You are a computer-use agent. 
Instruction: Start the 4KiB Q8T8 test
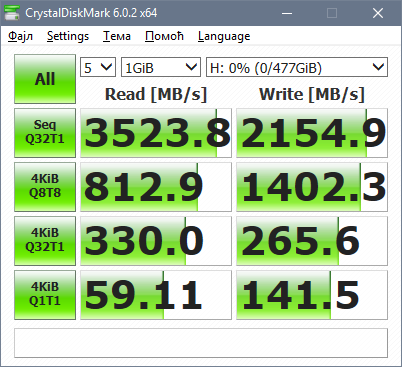(x=45, y=187)
